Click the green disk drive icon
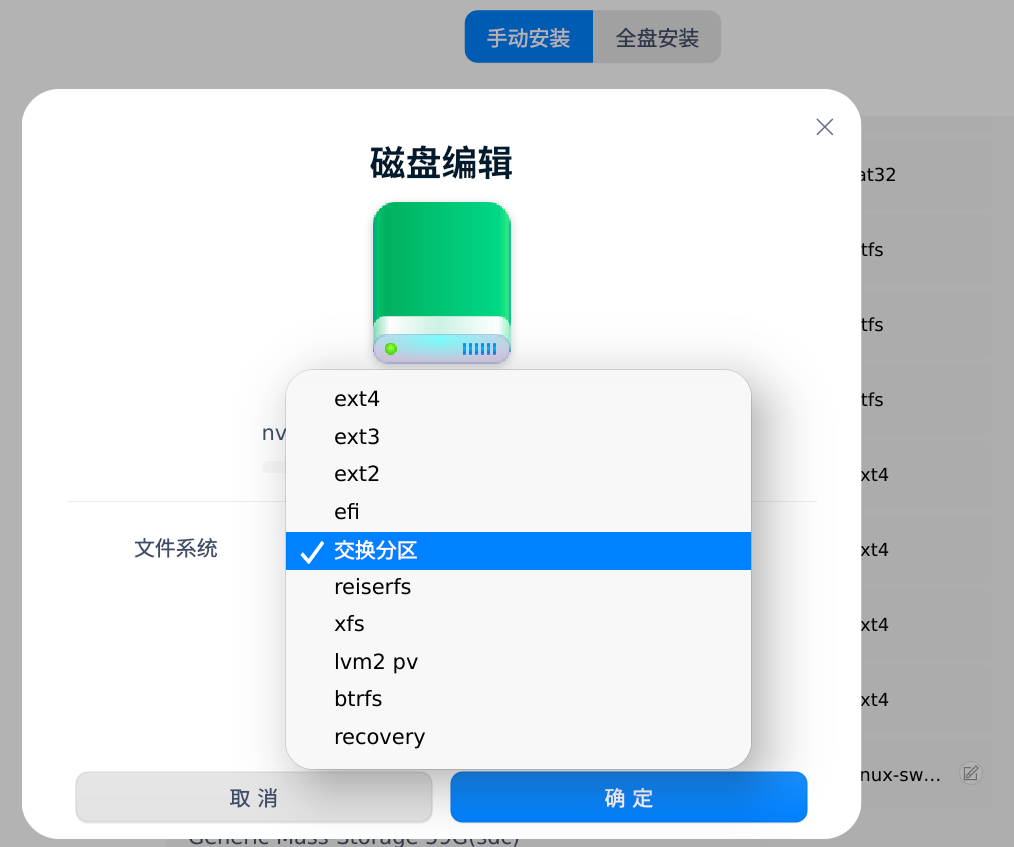 tap(442, 283)
